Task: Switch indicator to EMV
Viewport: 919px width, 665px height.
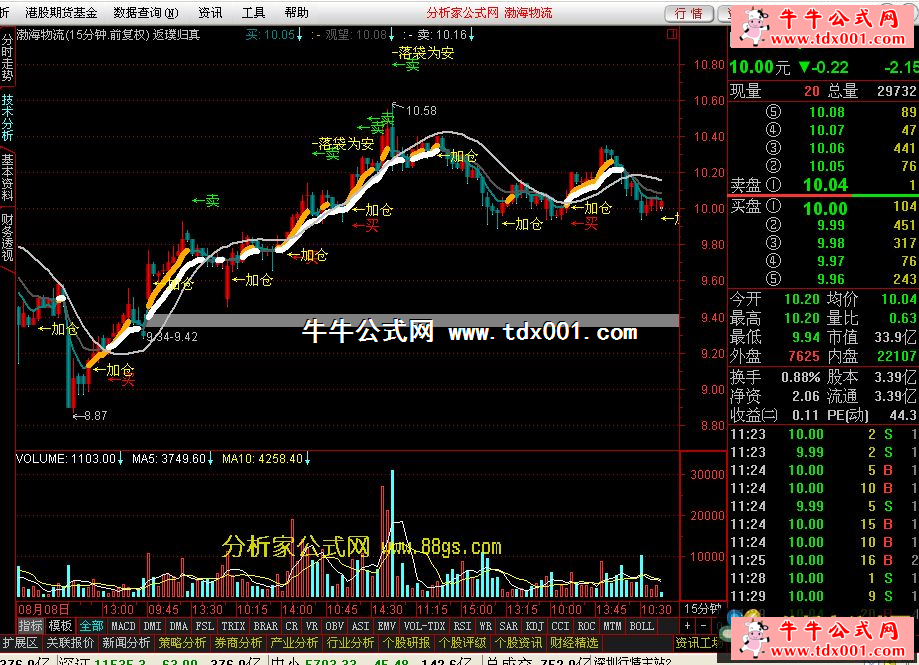Action: pos(386,626)
